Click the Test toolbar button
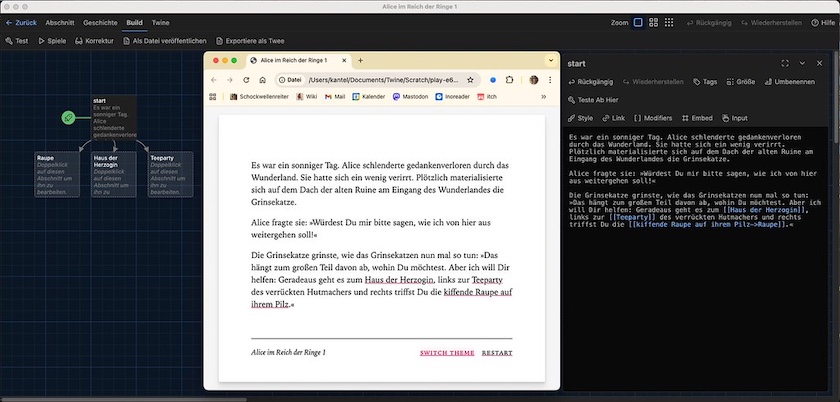840x402 pixels. coord(17,41)
